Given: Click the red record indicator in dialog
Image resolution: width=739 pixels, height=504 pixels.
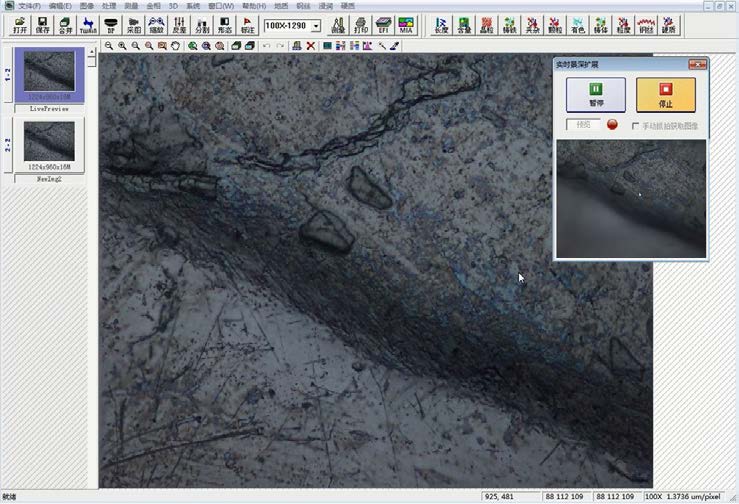Looking at the screenshot, I should 613,125.
